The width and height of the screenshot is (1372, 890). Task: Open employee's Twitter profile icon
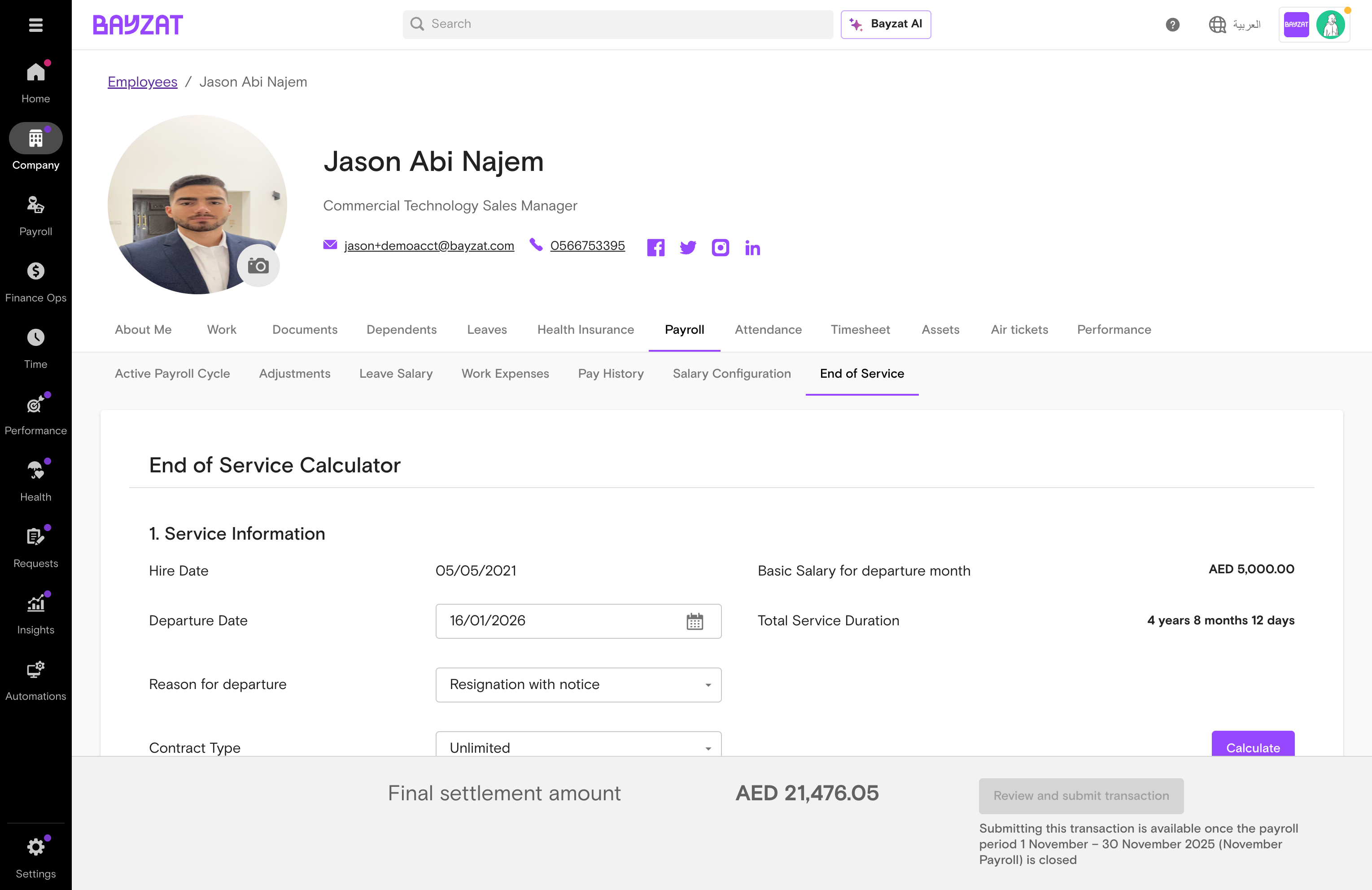click(688, 248)
